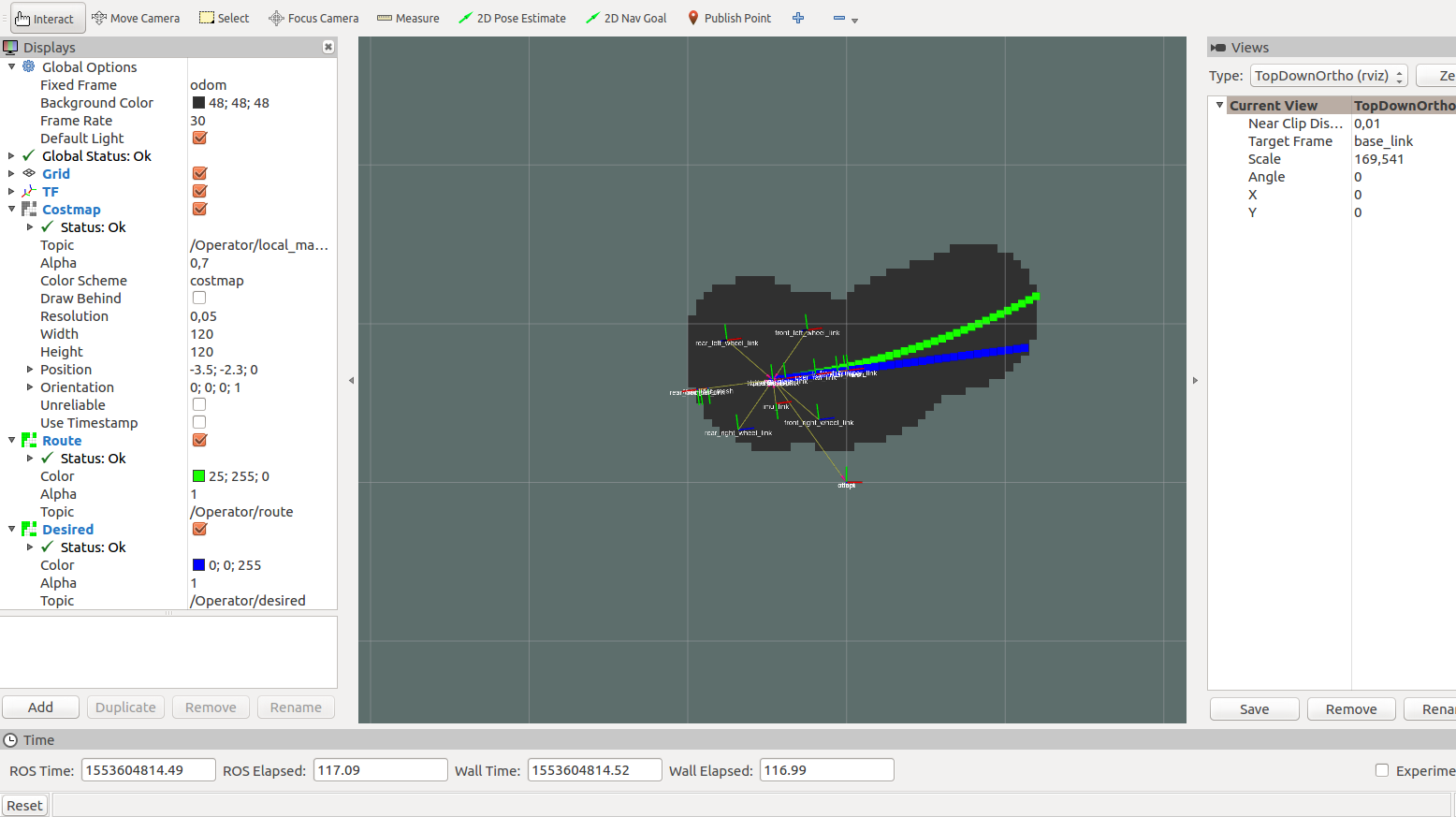This screenshot has height=817, width=1456.
Task: Click the Zero button in Views
Action: pos(1436,76)
